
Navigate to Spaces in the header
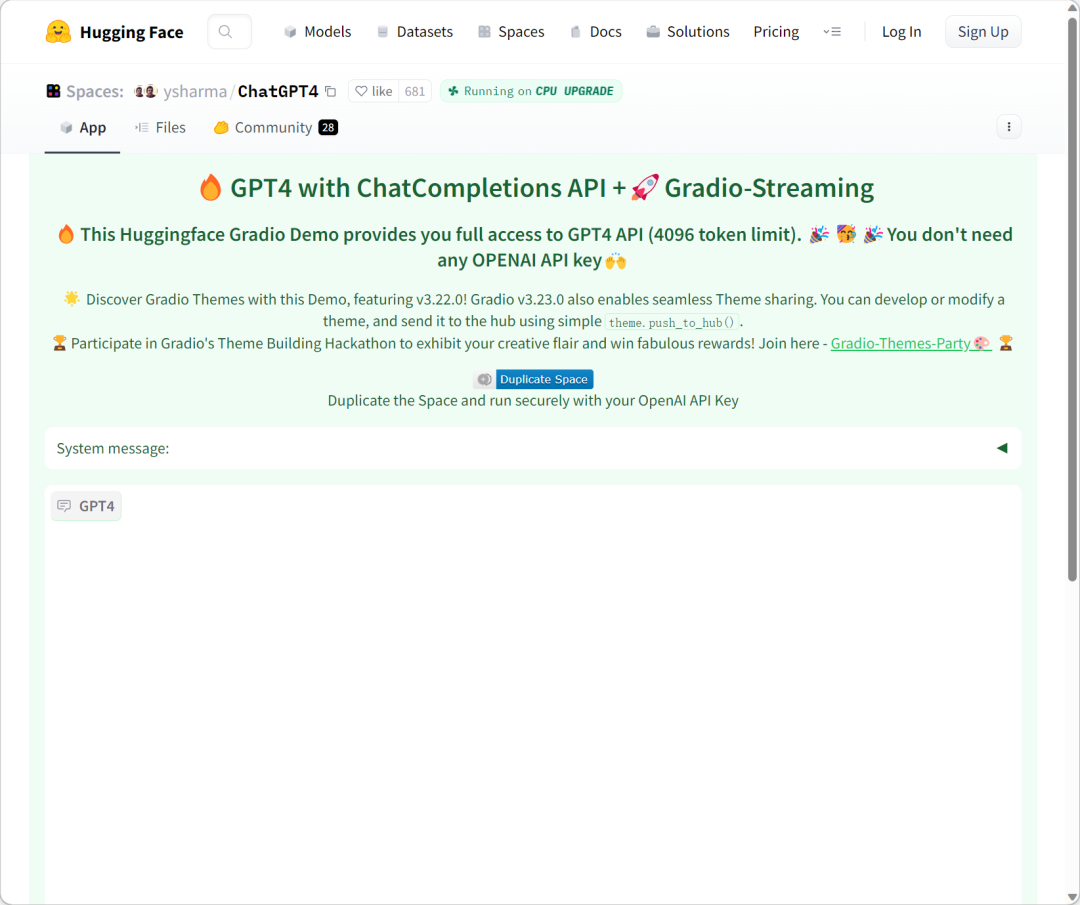511,32
